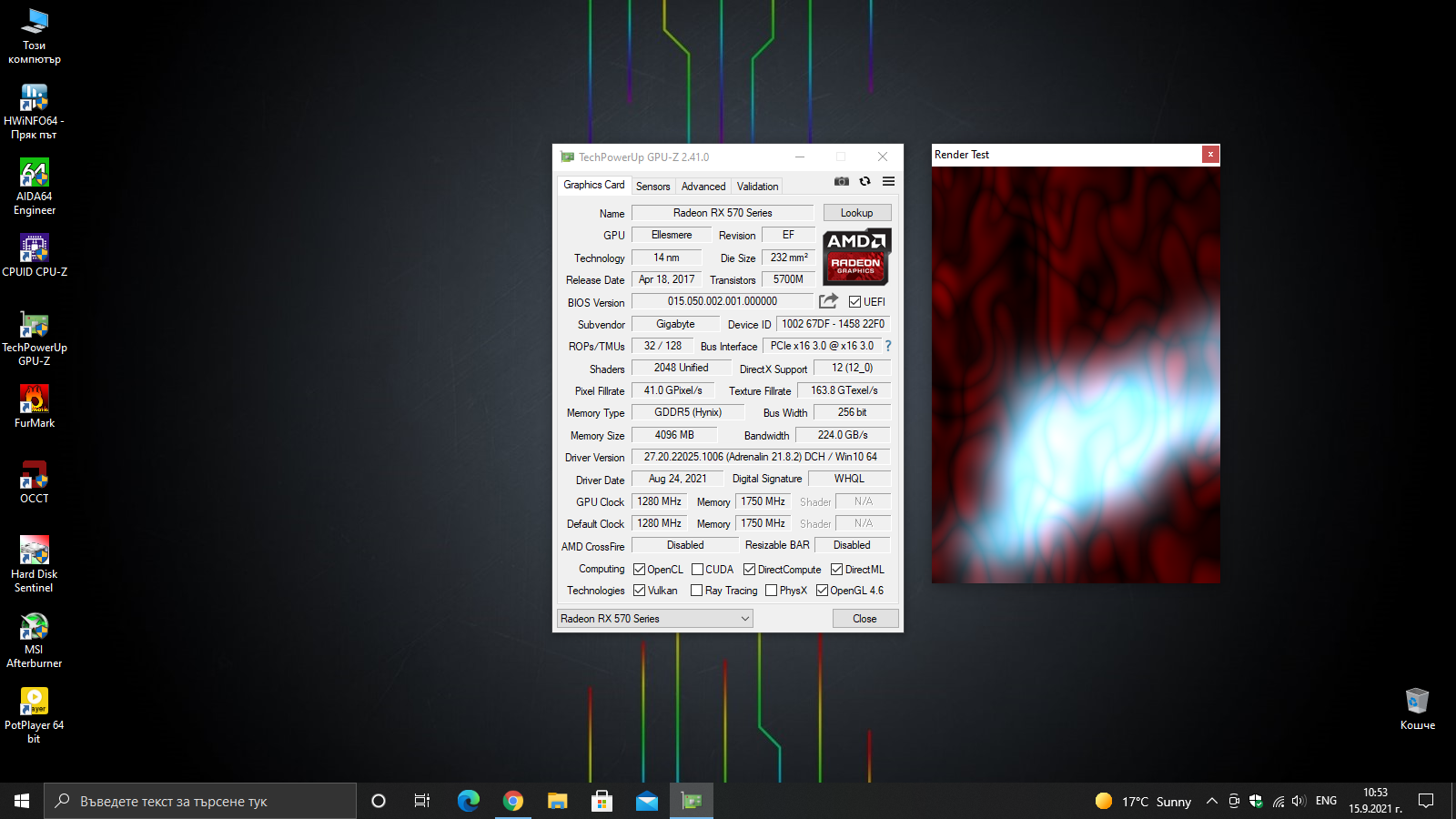
Task: Toggle the PhysX checkbox
Action: (772, 591)
